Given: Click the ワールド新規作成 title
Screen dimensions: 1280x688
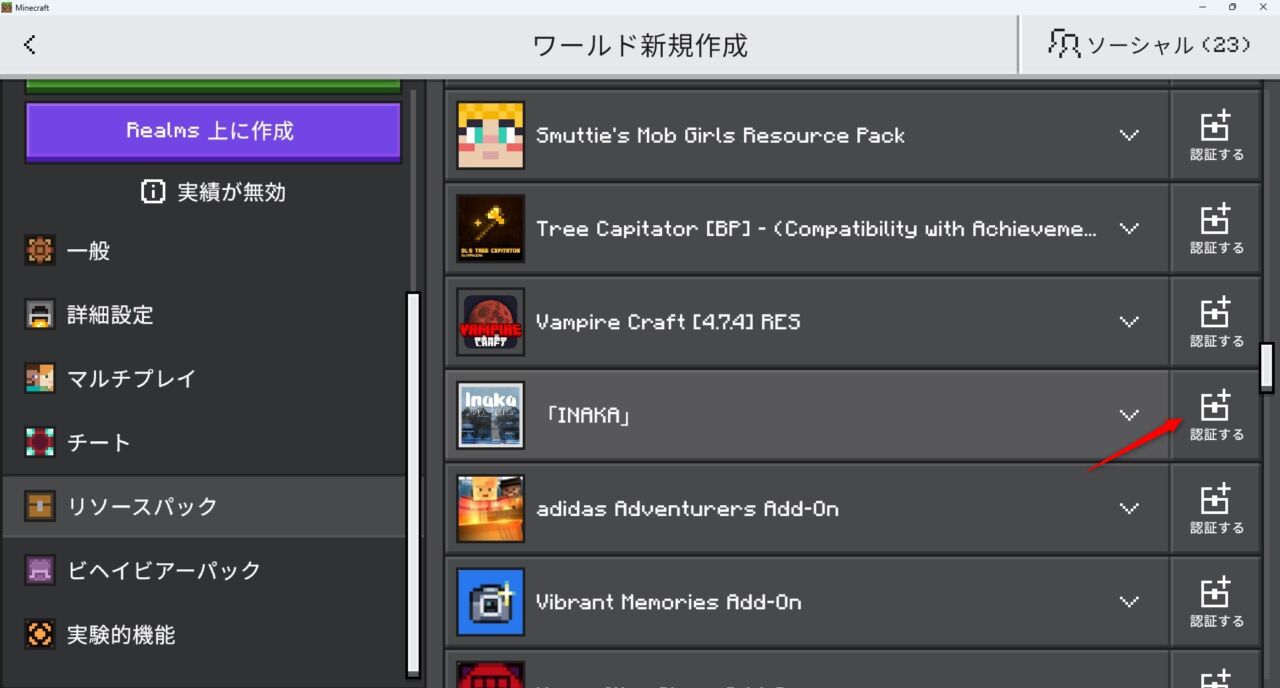Looking at the screenshot, I should coord(640,45).
